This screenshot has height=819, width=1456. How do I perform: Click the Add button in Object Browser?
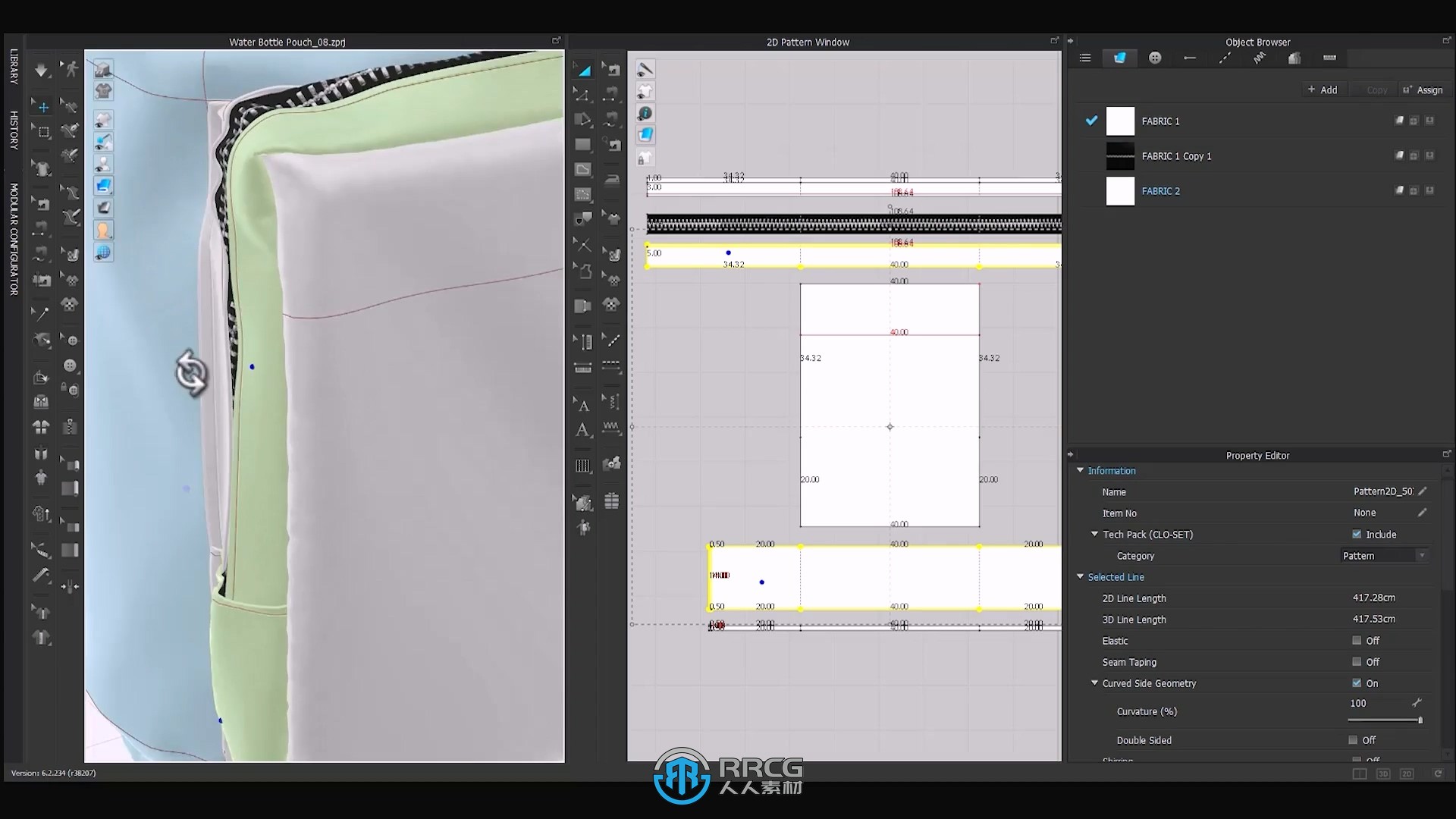(x=1322, y=90)
